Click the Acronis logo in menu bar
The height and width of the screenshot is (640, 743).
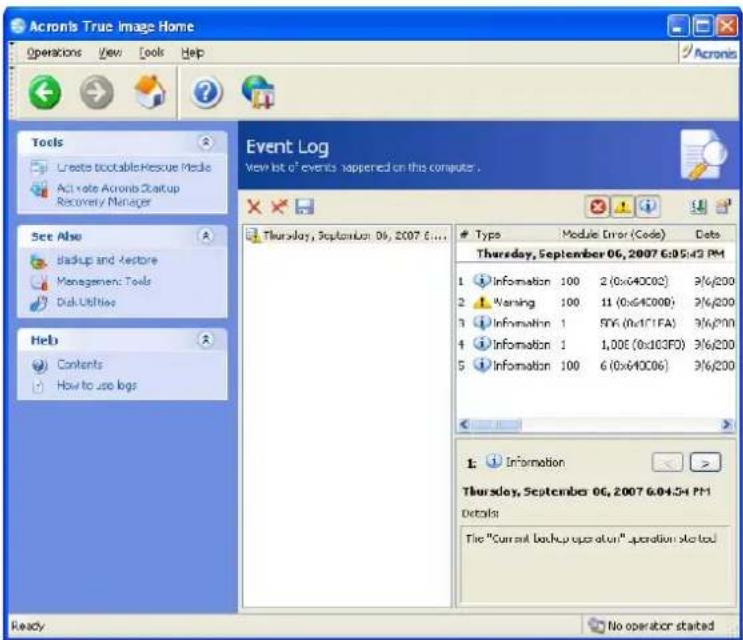coord(709,53)
